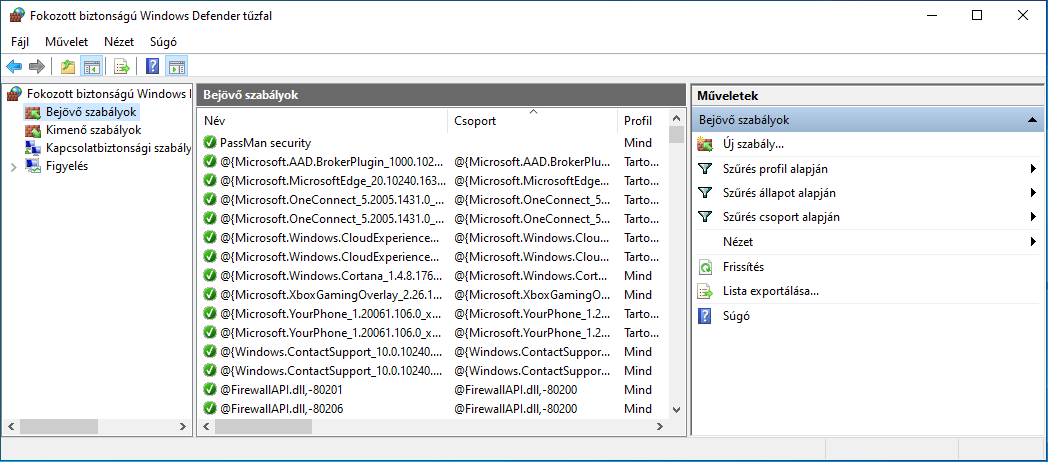Image resolution: width=1048 pixels, height=462 pixels.
Task: Sort by the Csoport column header
Action: 533,121
